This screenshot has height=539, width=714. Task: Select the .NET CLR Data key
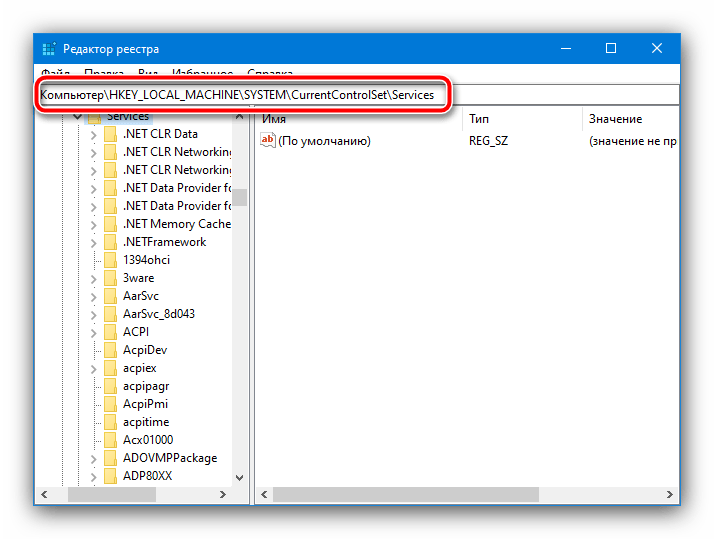(160, 134)
